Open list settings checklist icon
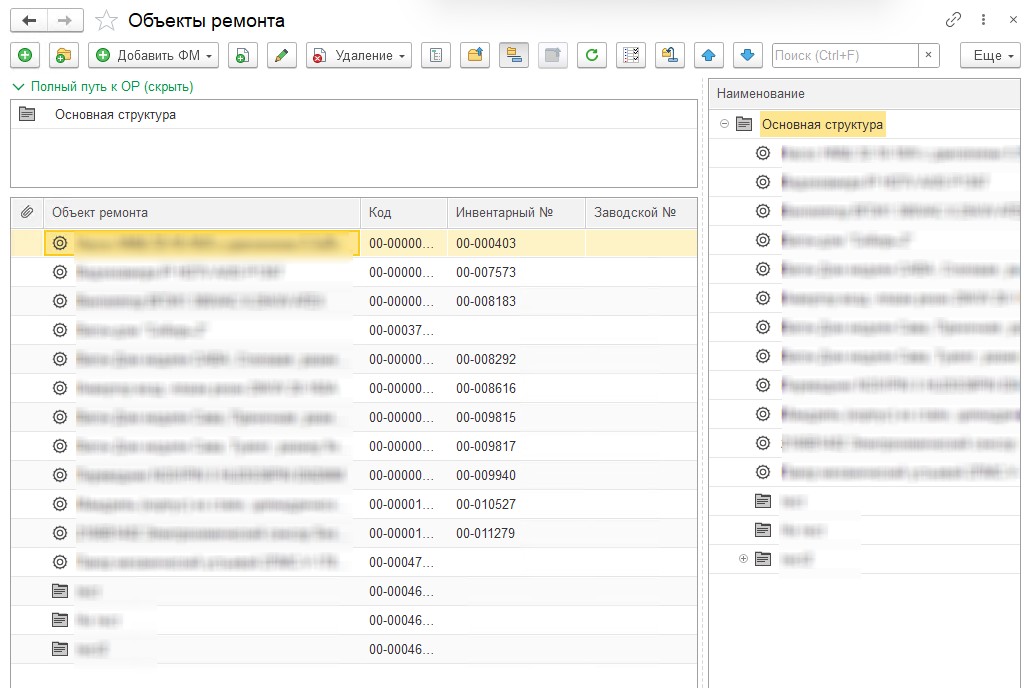This screenshot has height=688, width=1034. pyautogui.click(x=630, y=55)
